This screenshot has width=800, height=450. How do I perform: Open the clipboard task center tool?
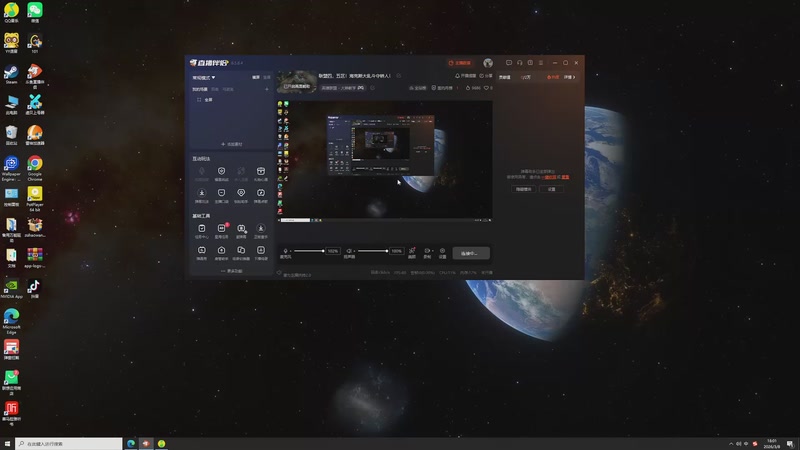[x=202, y=229]
